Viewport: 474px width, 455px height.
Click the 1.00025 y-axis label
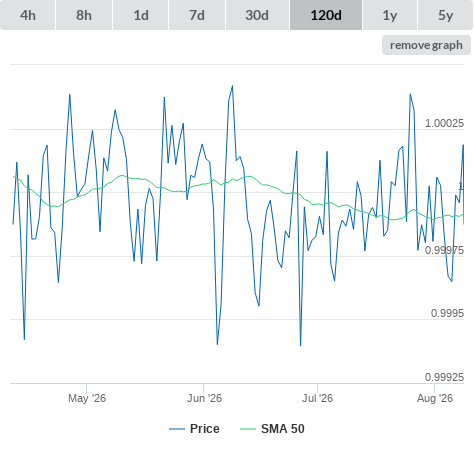[444, 123]
